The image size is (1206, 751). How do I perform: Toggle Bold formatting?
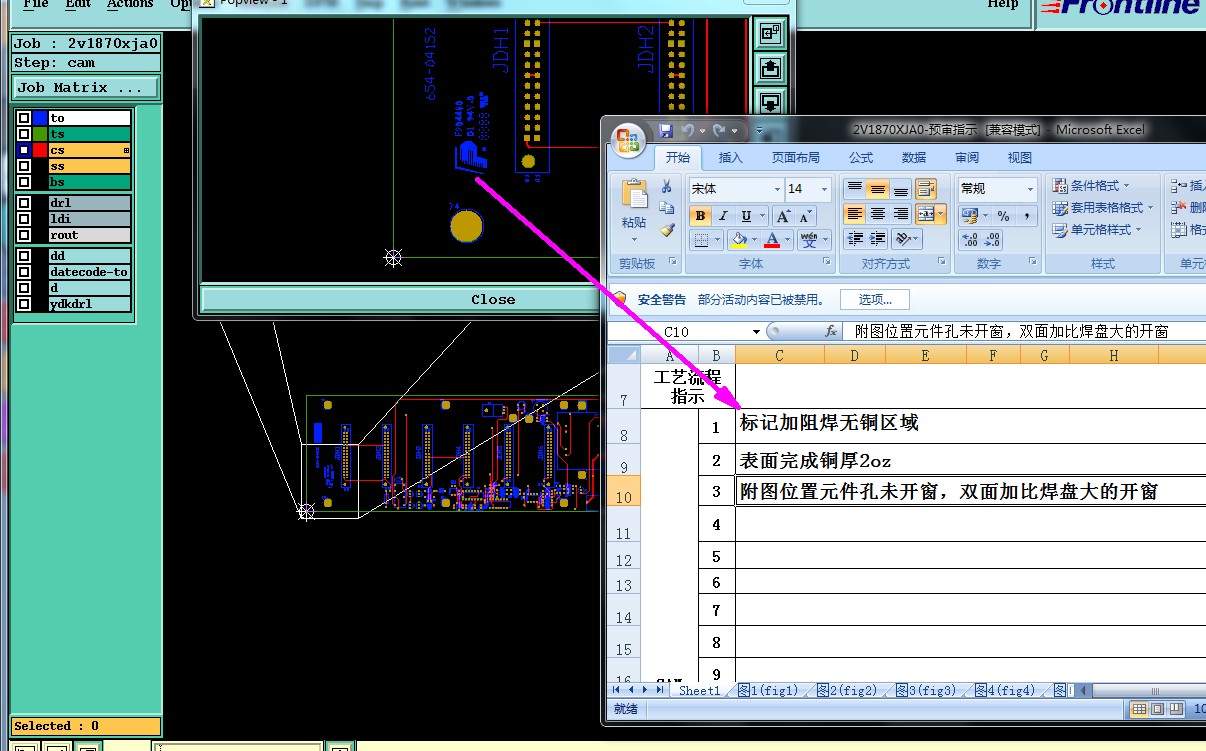point(700,216)
